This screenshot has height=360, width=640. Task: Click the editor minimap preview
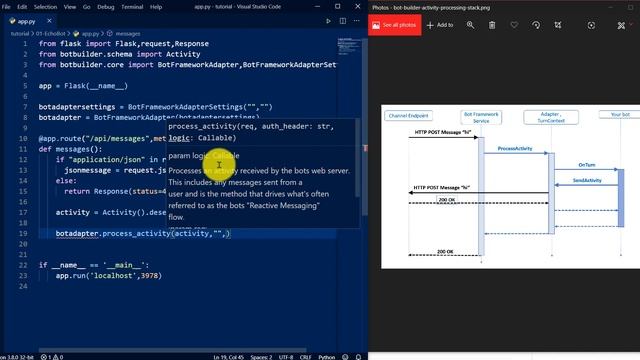point(349,47)
